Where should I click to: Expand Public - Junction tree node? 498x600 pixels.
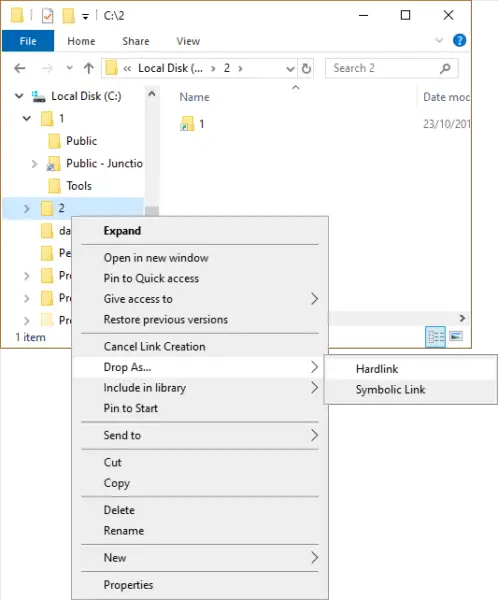(34, 164)
